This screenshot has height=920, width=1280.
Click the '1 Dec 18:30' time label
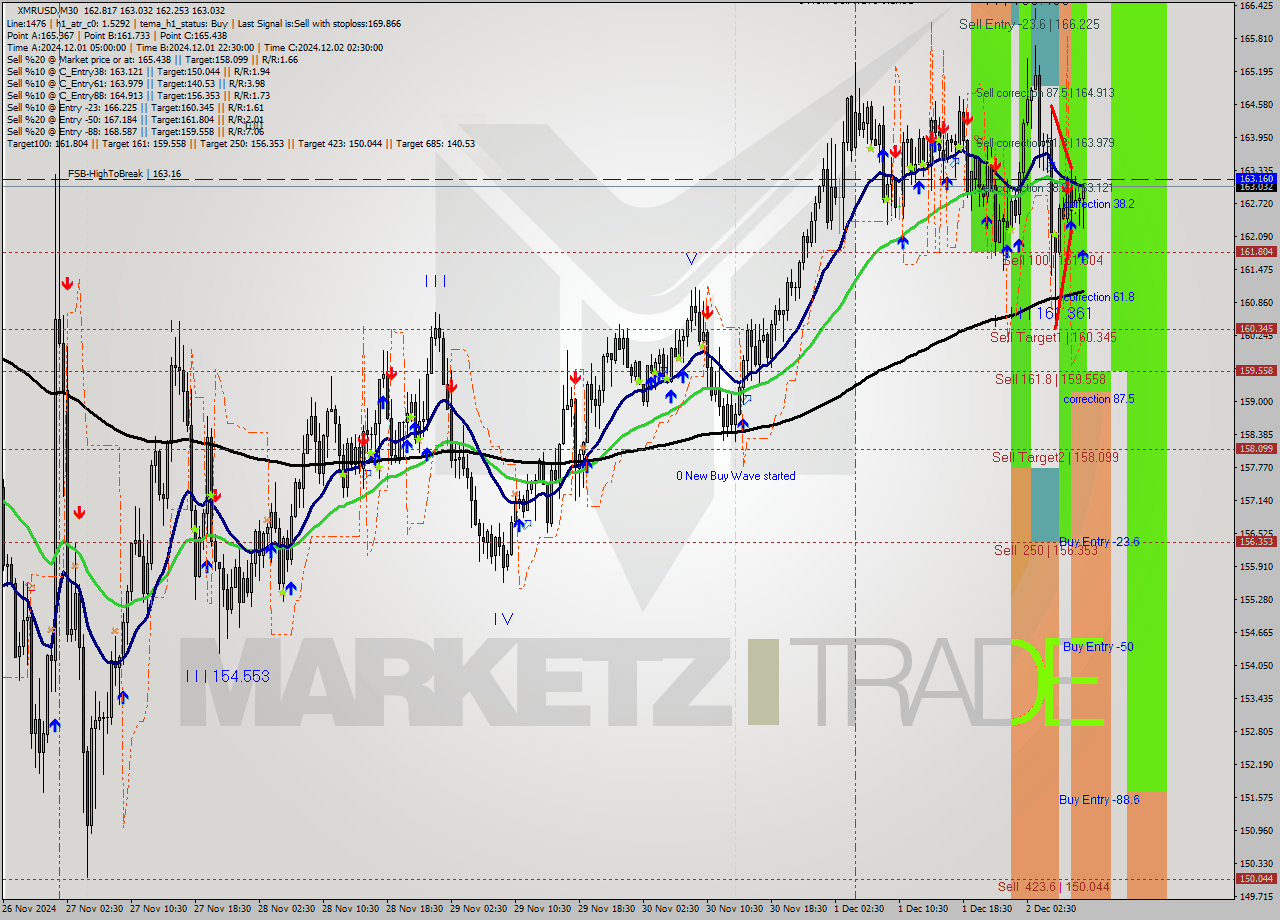pyautogui.click(x=987, y=909)
